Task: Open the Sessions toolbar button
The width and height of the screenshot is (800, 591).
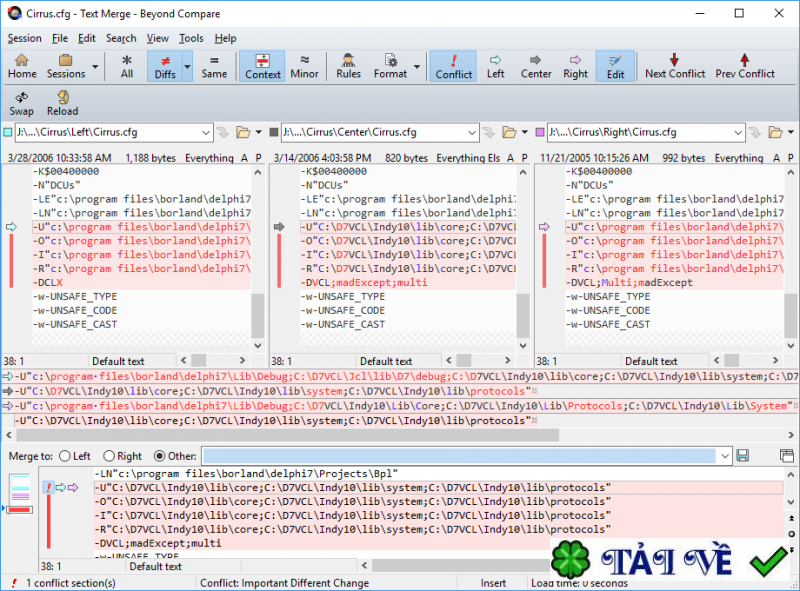Action: tap(66, 66)
